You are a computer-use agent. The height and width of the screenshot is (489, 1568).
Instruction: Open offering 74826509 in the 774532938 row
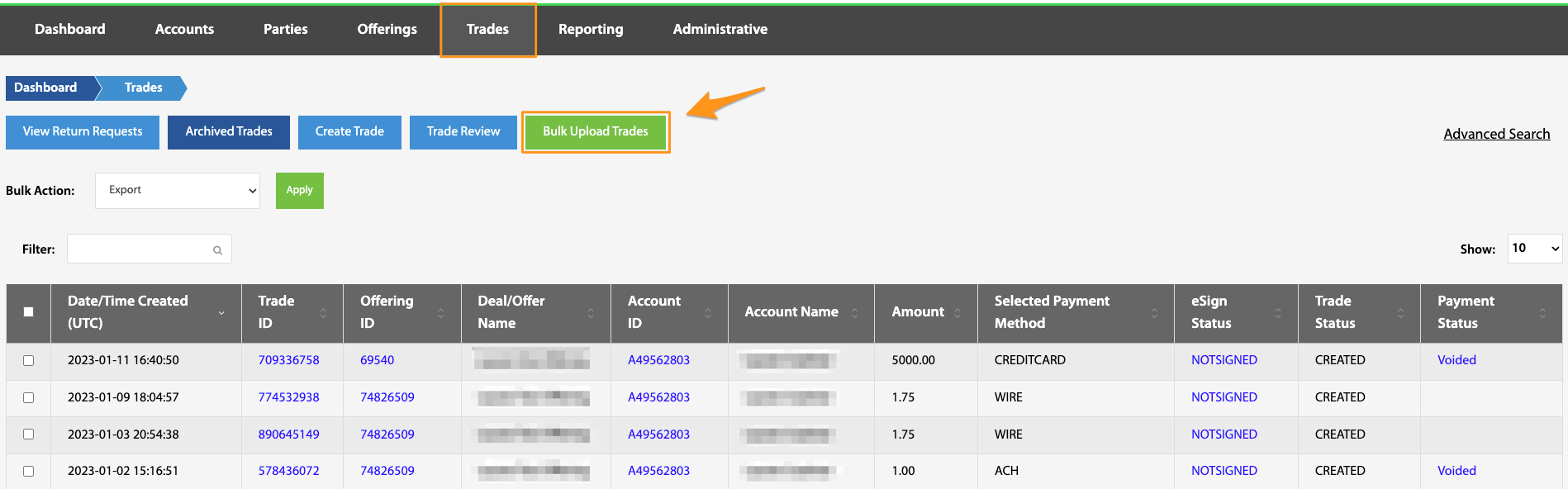tap(387, 397)
